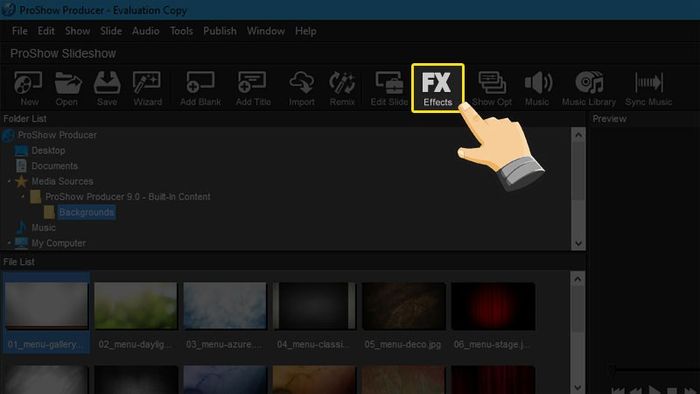Select the Desktop folder
700x394 pixels.
tap(48, 150)
